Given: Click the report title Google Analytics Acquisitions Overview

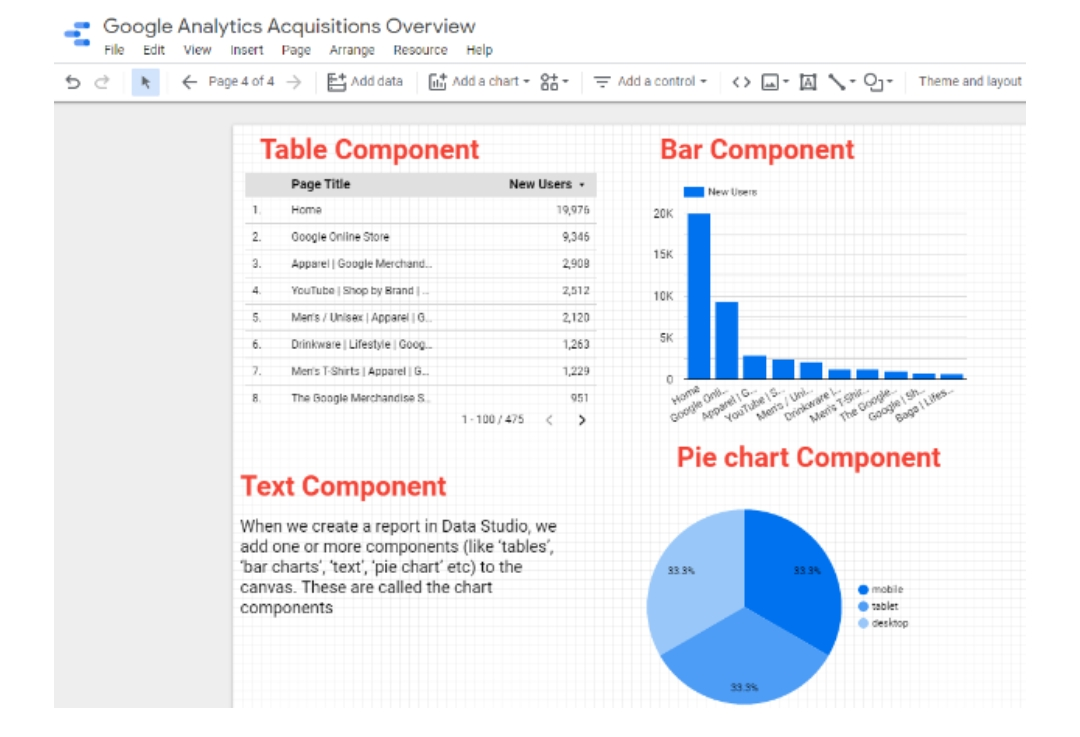Looking at the screenshot, I should click(289, 26).
